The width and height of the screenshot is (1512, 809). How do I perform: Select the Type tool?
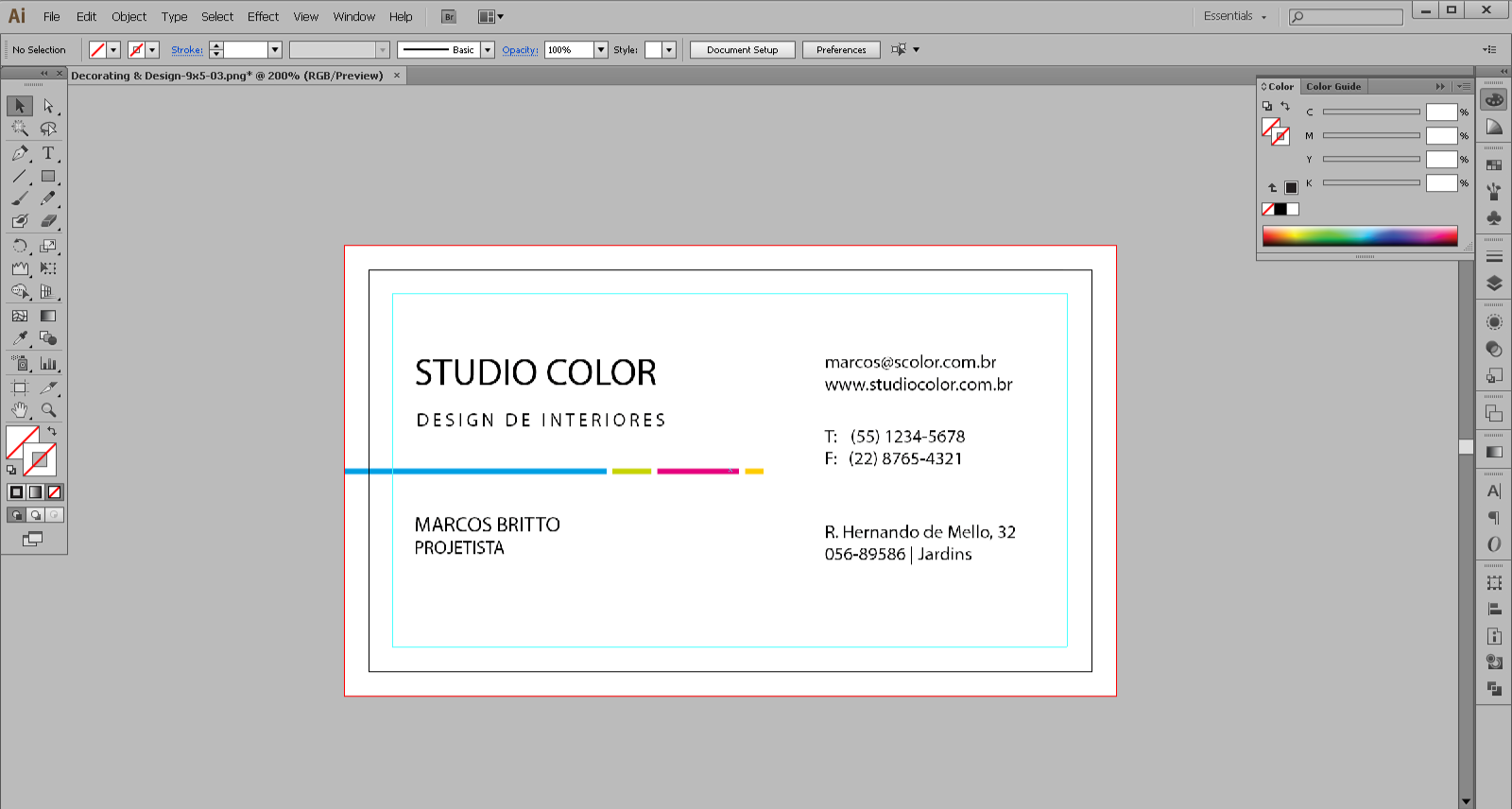point(48,153)
